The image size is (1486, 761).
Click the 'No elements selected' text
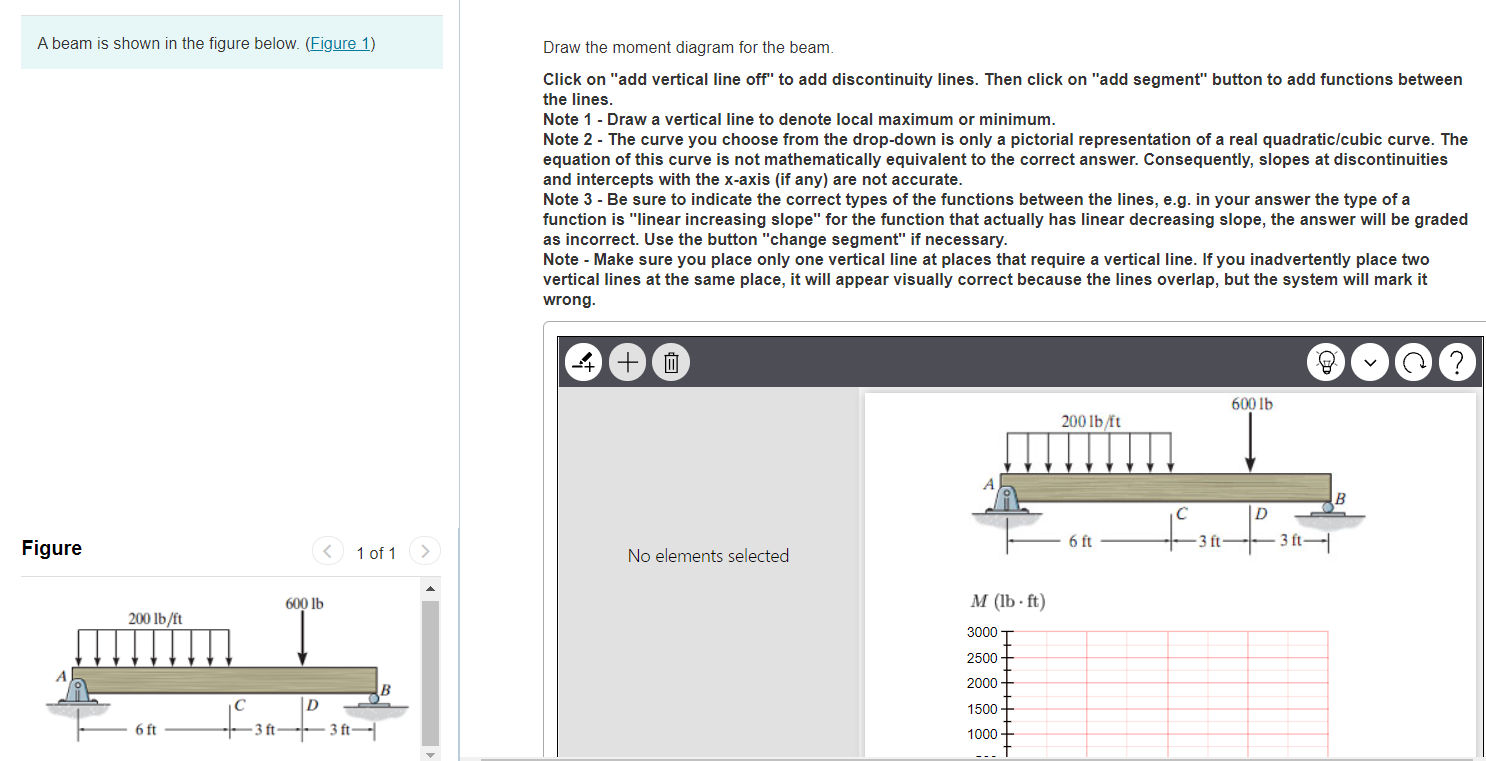pos(708,556)
